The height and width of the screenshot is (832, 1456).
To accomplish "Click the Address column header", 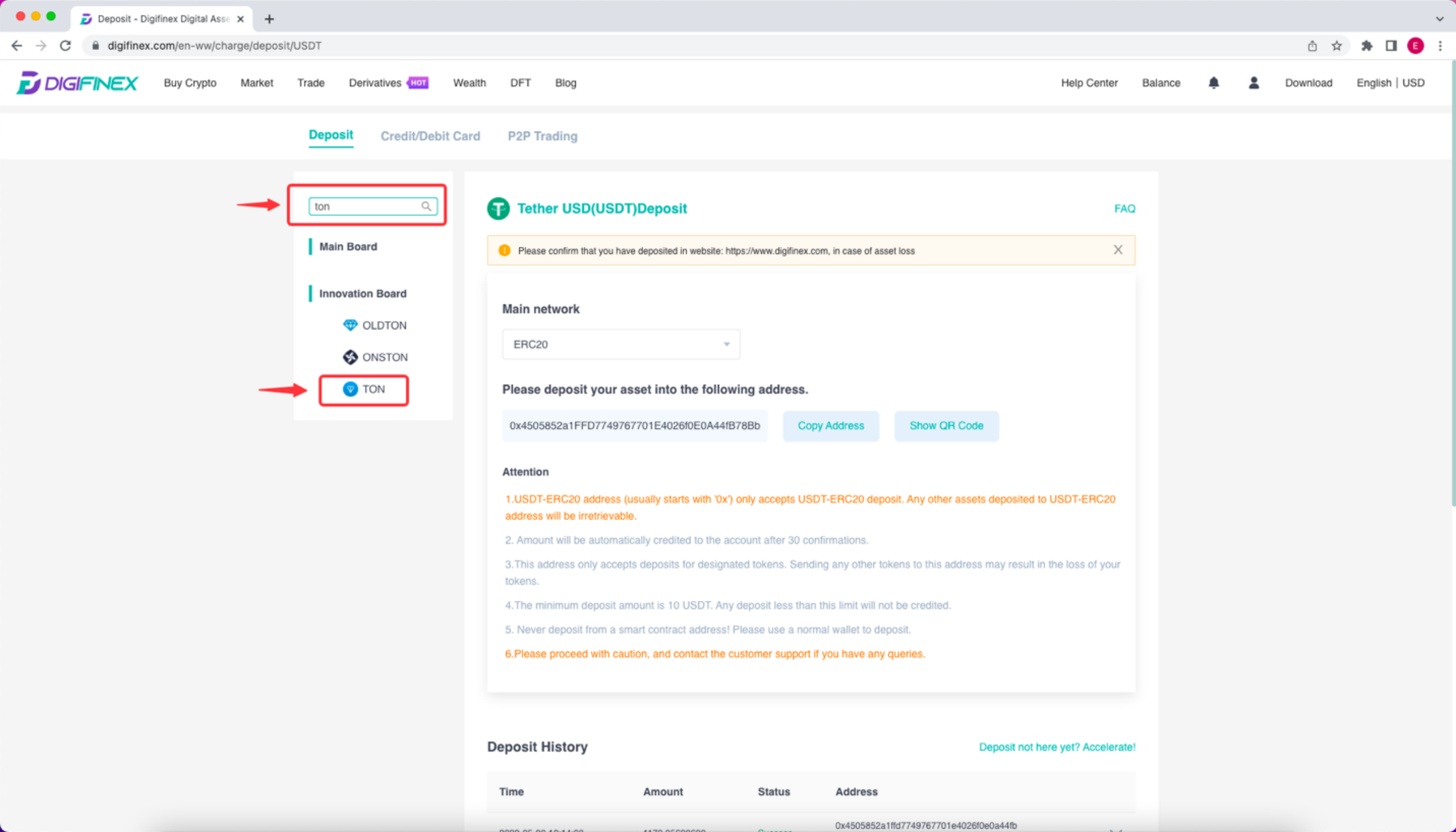I will pyautogui.click(x=856, y=792).
